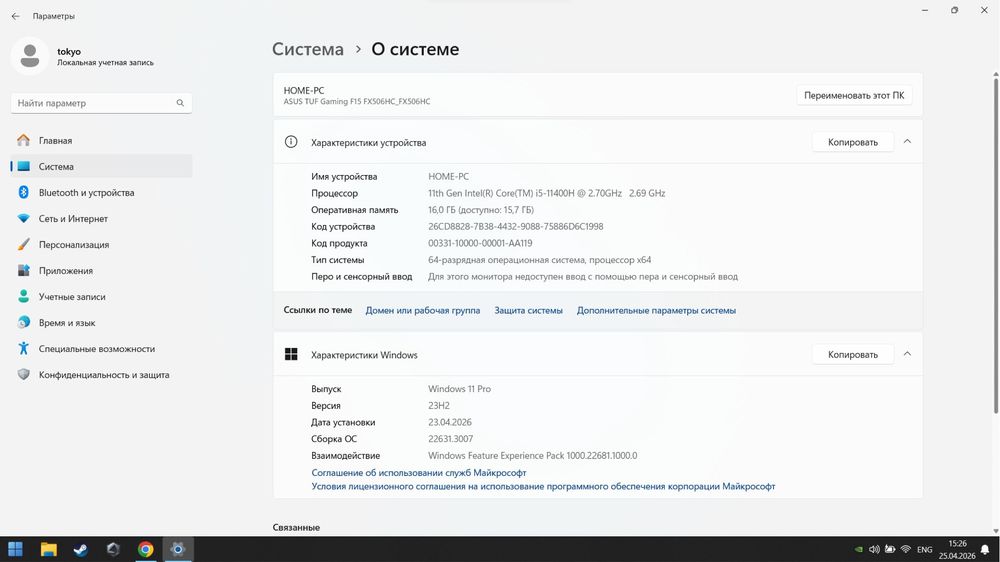Open Специальные возможности section
This screenshot has width=1000, height=562.
point(101,349)
